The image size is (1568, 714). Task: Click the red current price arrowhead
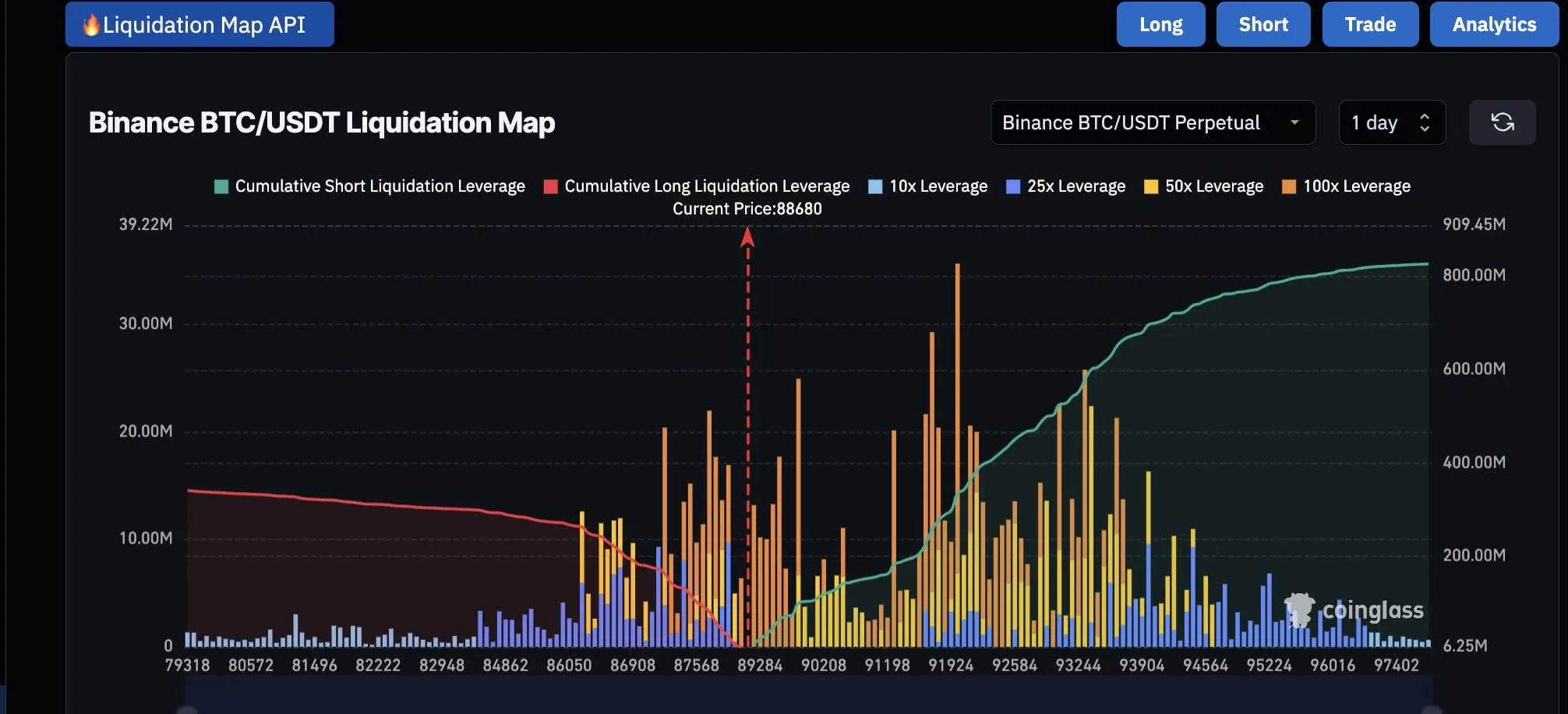(x=747, y=237)
